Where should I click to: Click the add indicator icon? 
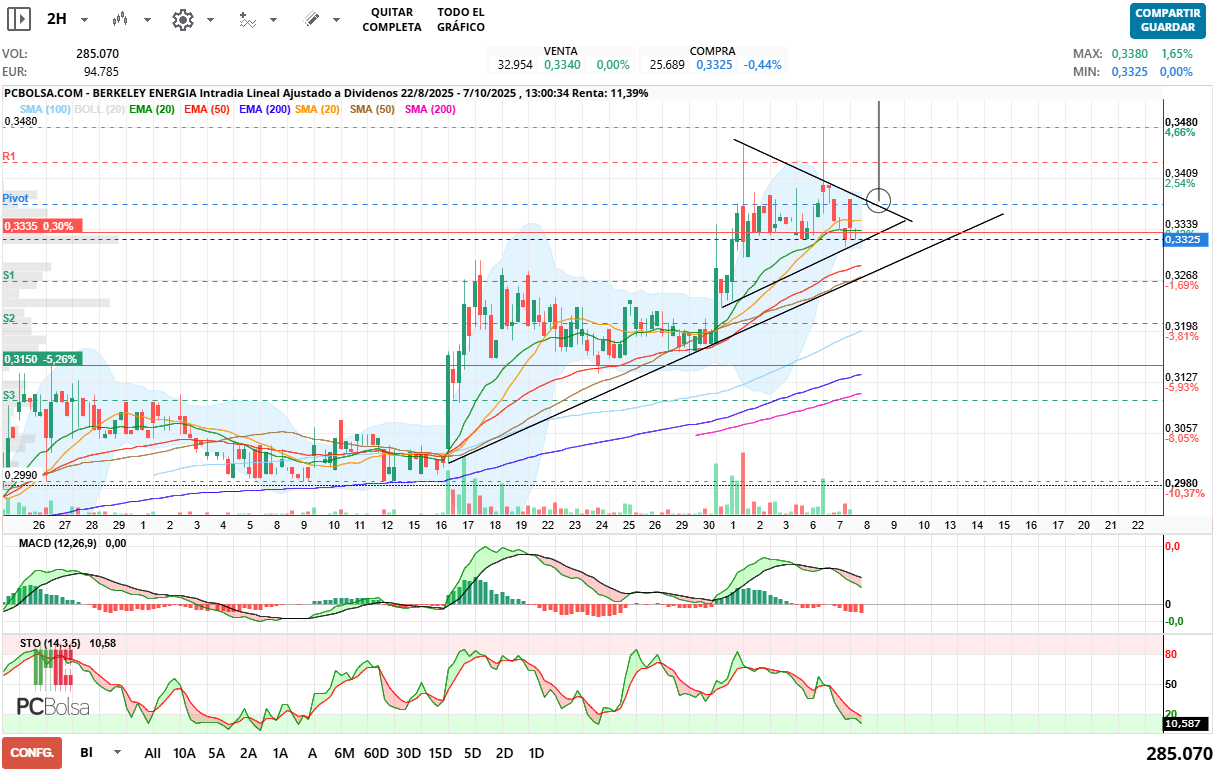point(247,19)
